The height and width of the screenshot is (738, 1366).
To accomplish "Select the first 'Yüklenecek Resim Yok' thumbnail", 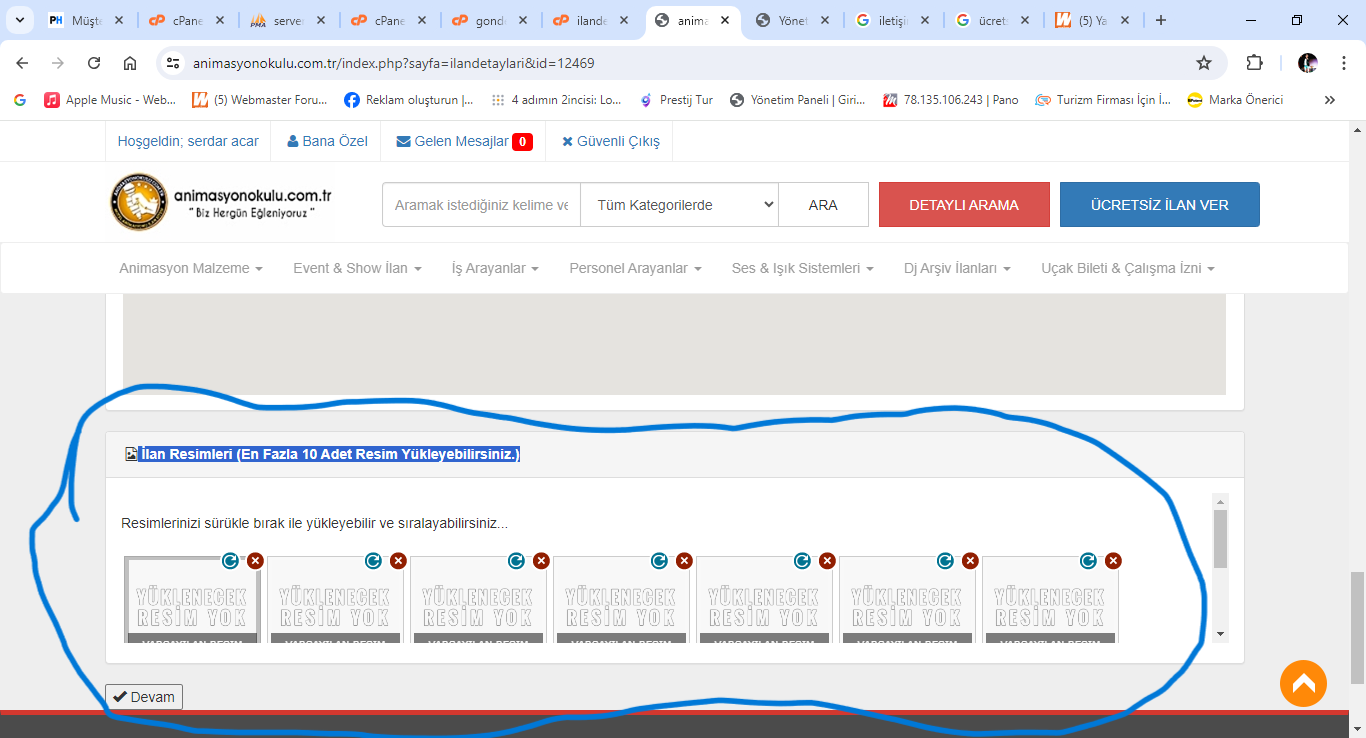I will pyautogui.click(x=192, y=599).
